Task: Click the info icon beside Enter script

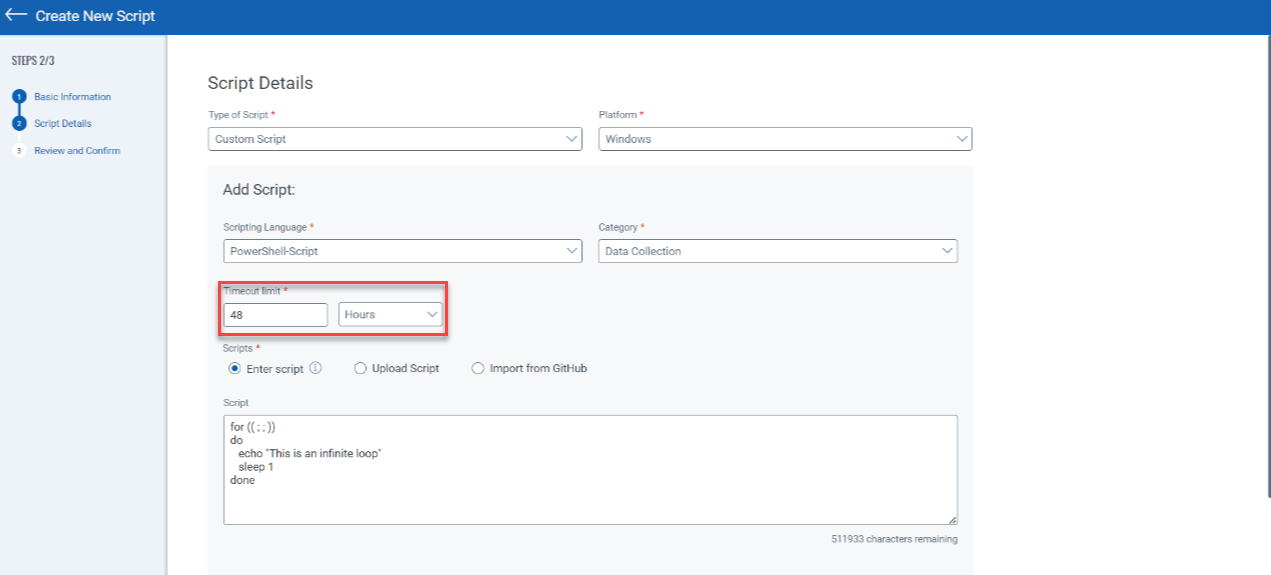Action: point(315,368)
